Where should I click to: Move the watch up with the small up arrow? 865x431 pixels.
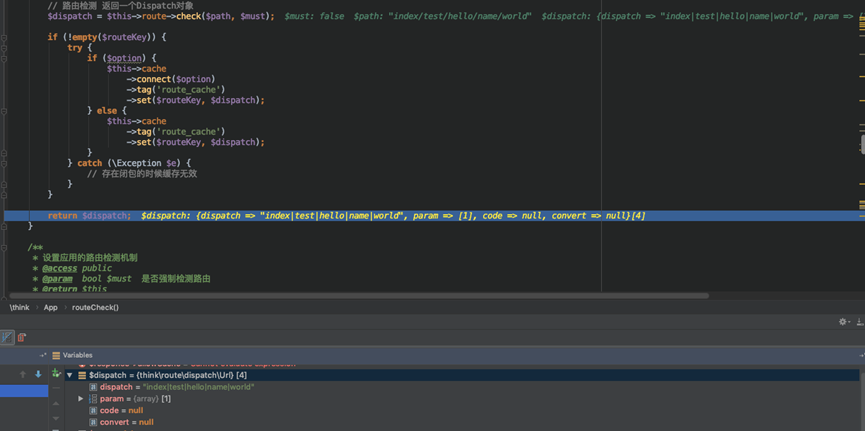[x=56, y=403]
